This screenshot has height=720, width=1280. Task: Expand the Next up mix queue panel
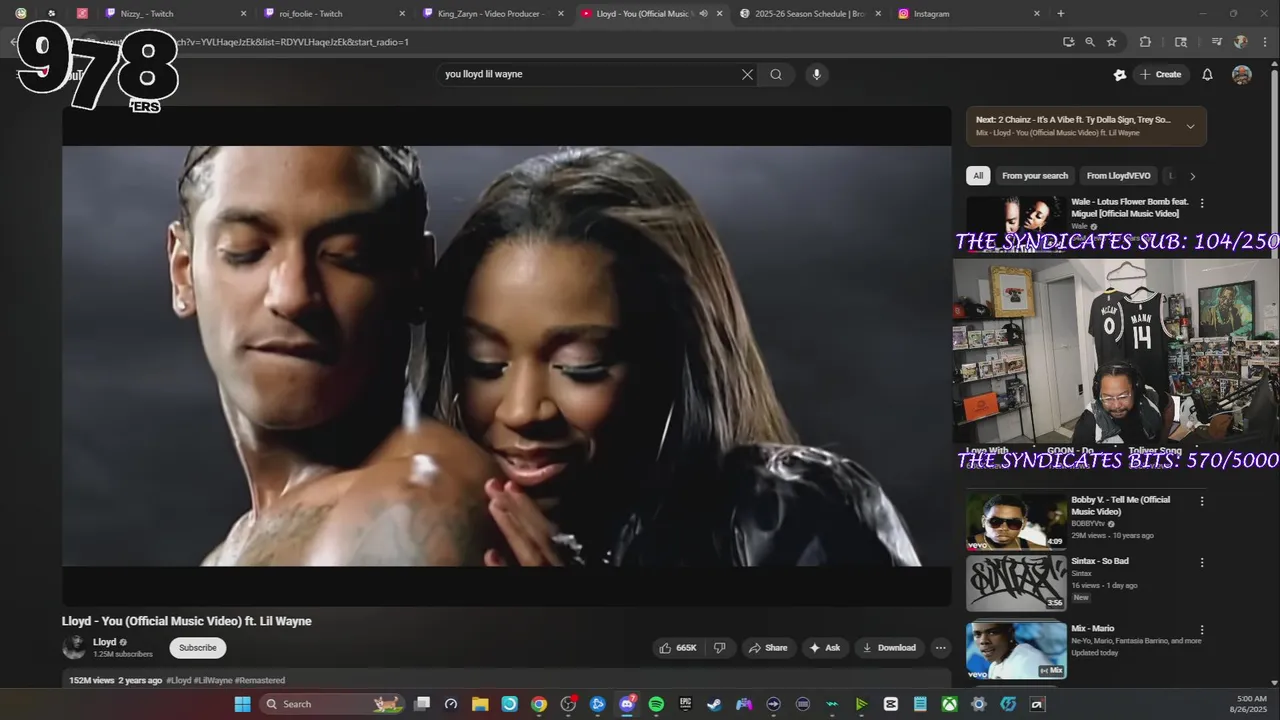[x=1190, y=126]
